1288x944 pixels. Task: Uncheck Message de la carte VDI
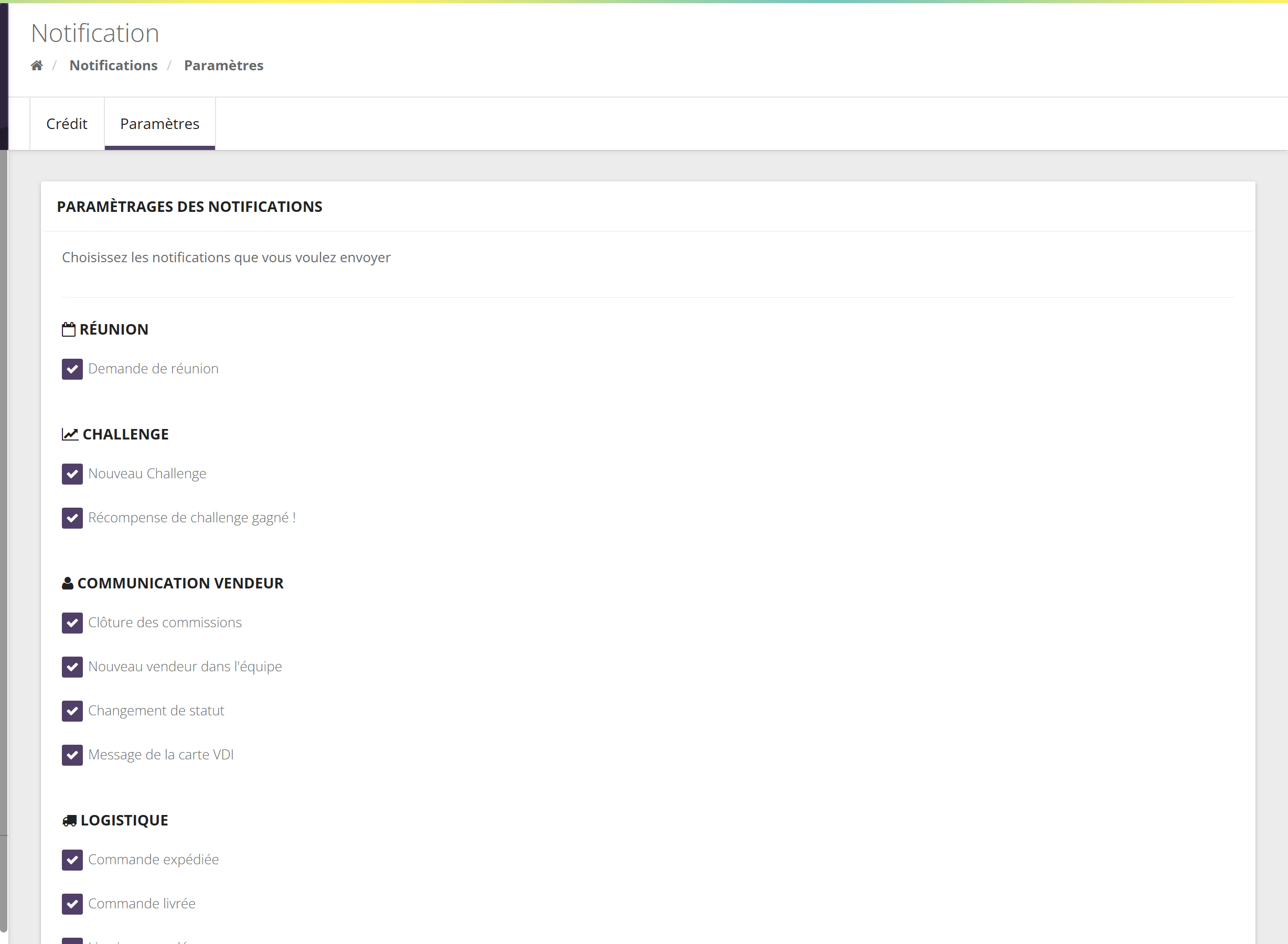[72, 755]
